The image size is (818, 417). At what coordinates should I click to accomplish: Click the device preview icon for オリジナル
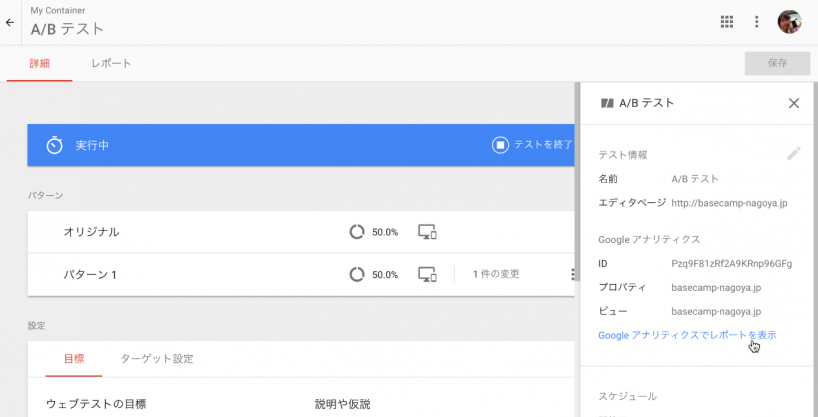(x=427, y=232)
